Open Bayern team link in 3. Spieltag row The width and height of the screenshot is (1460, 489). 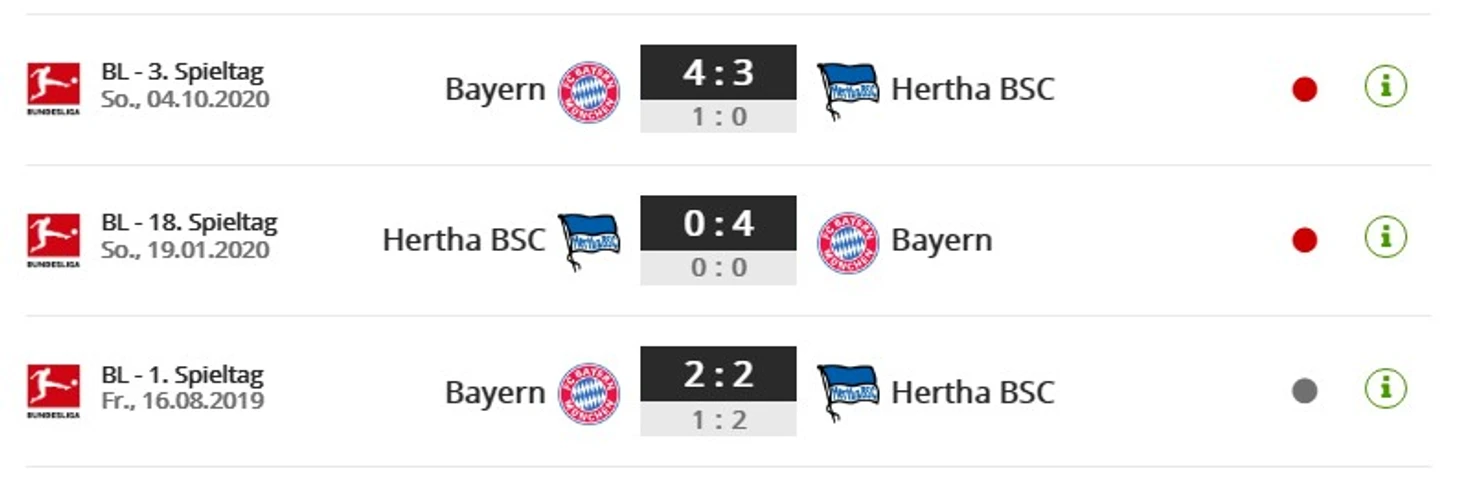[495, 90]
